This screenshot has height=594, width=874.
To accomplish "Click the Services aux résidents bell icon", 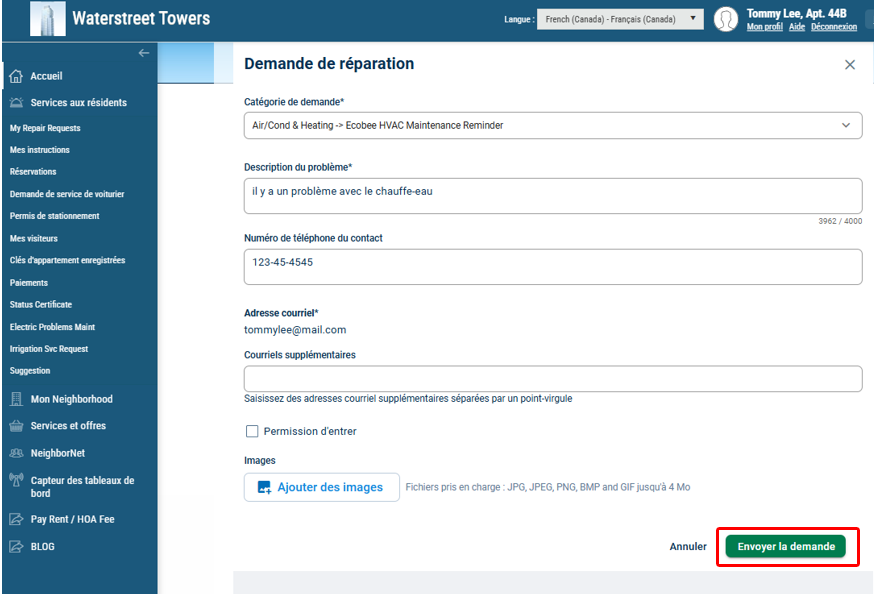I will [16, 103].
